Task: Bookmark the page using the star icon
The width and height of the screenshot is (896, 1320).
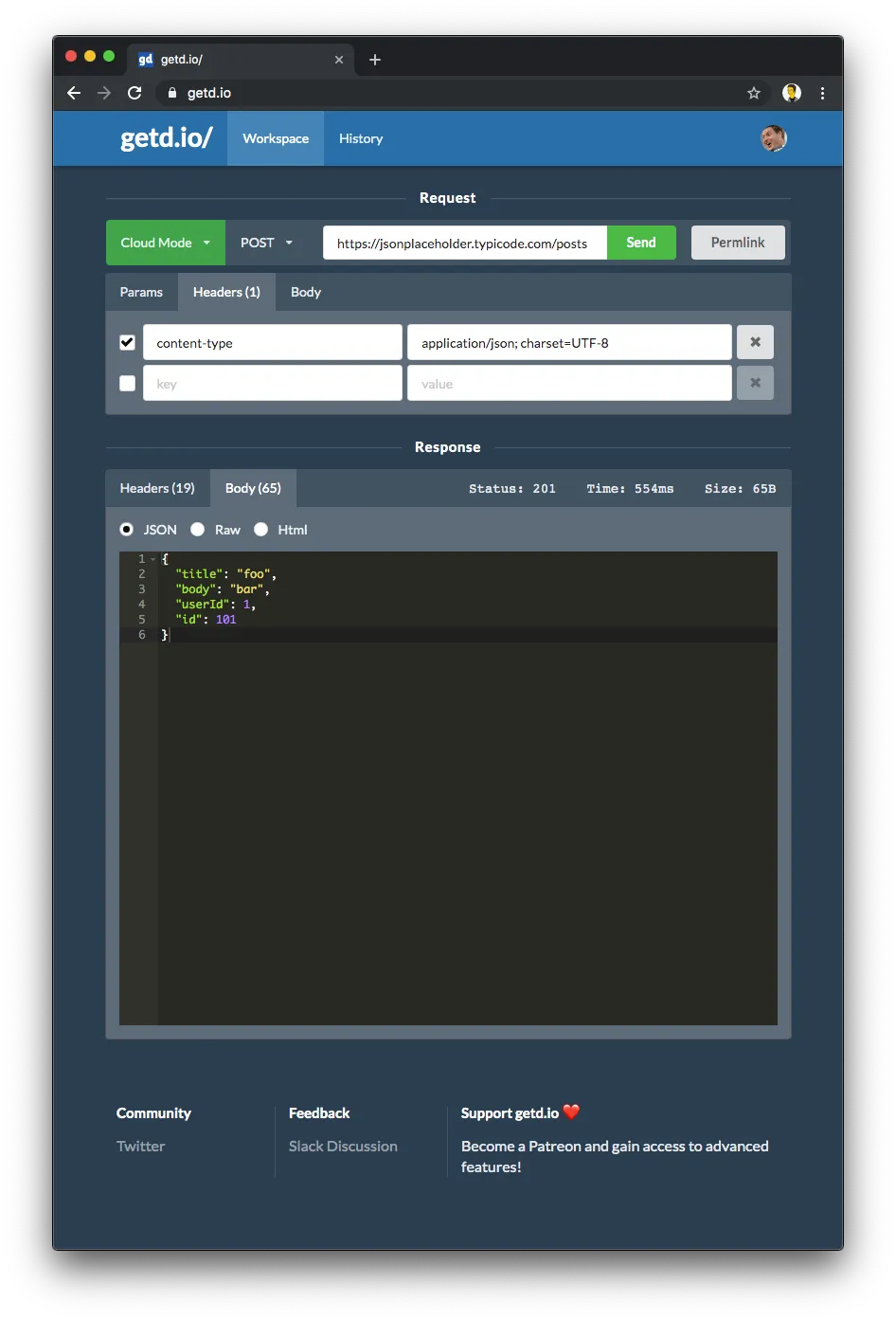Action: coord(753,93)
